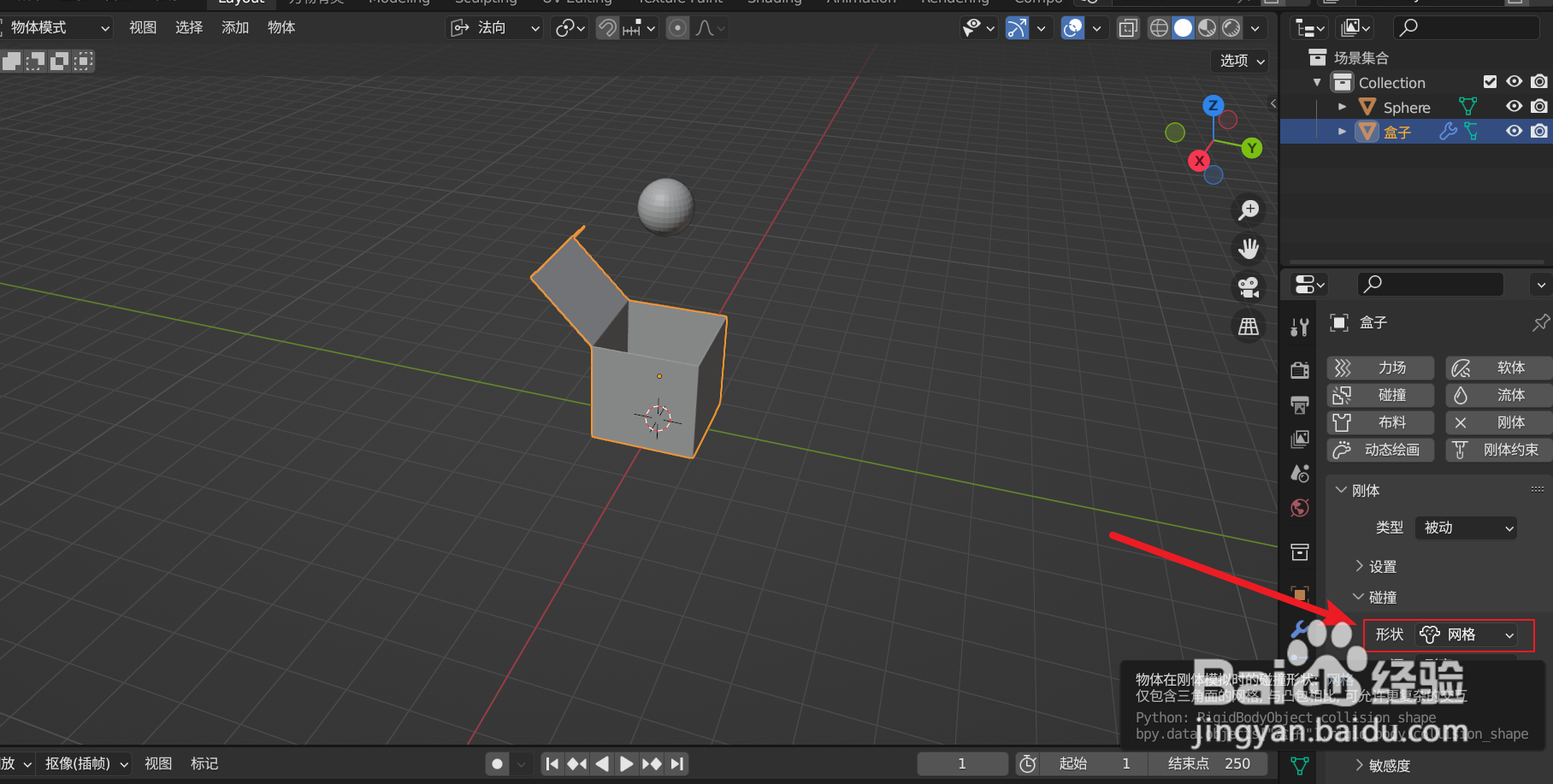Open the 物体 menu in viewport header
1553x784 pixels.
(281, 28)
